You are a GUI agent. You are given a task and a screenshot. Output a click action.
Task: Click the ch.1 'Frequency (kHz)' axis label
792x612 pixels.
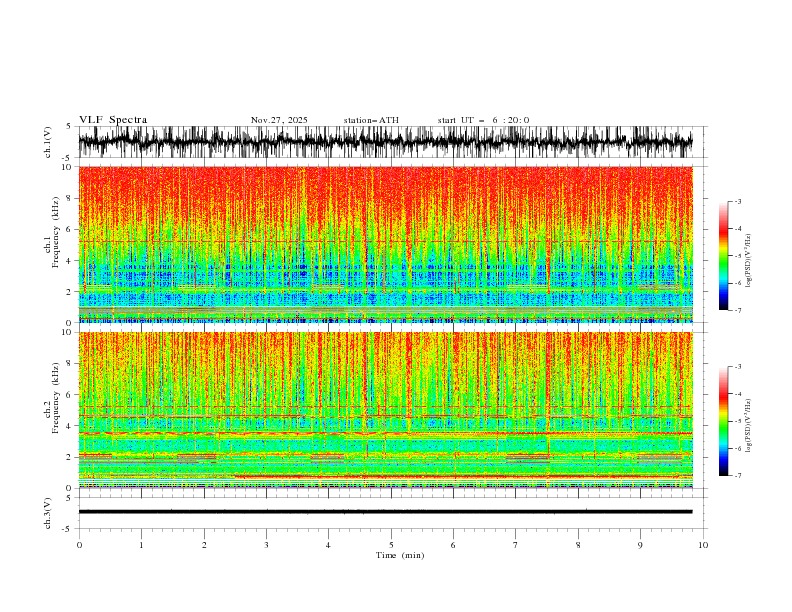[x=56, y=233]
